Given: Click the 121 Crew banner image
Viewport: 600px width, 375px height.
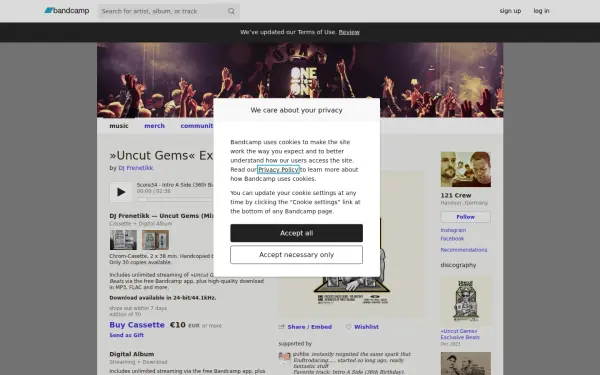Looking at the screenshot, I should click(x=300, y=80).
